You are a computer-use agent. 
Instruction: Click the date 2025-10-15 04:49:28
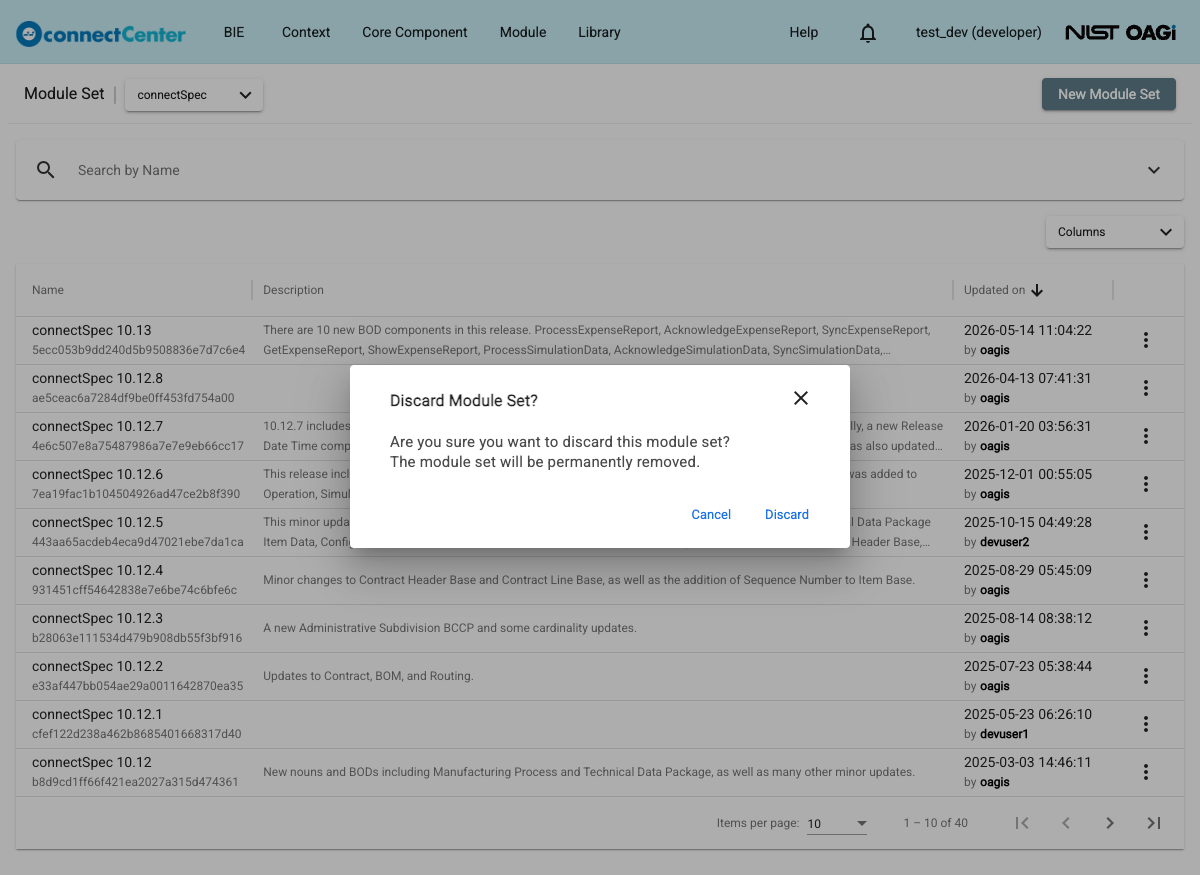1028,522
